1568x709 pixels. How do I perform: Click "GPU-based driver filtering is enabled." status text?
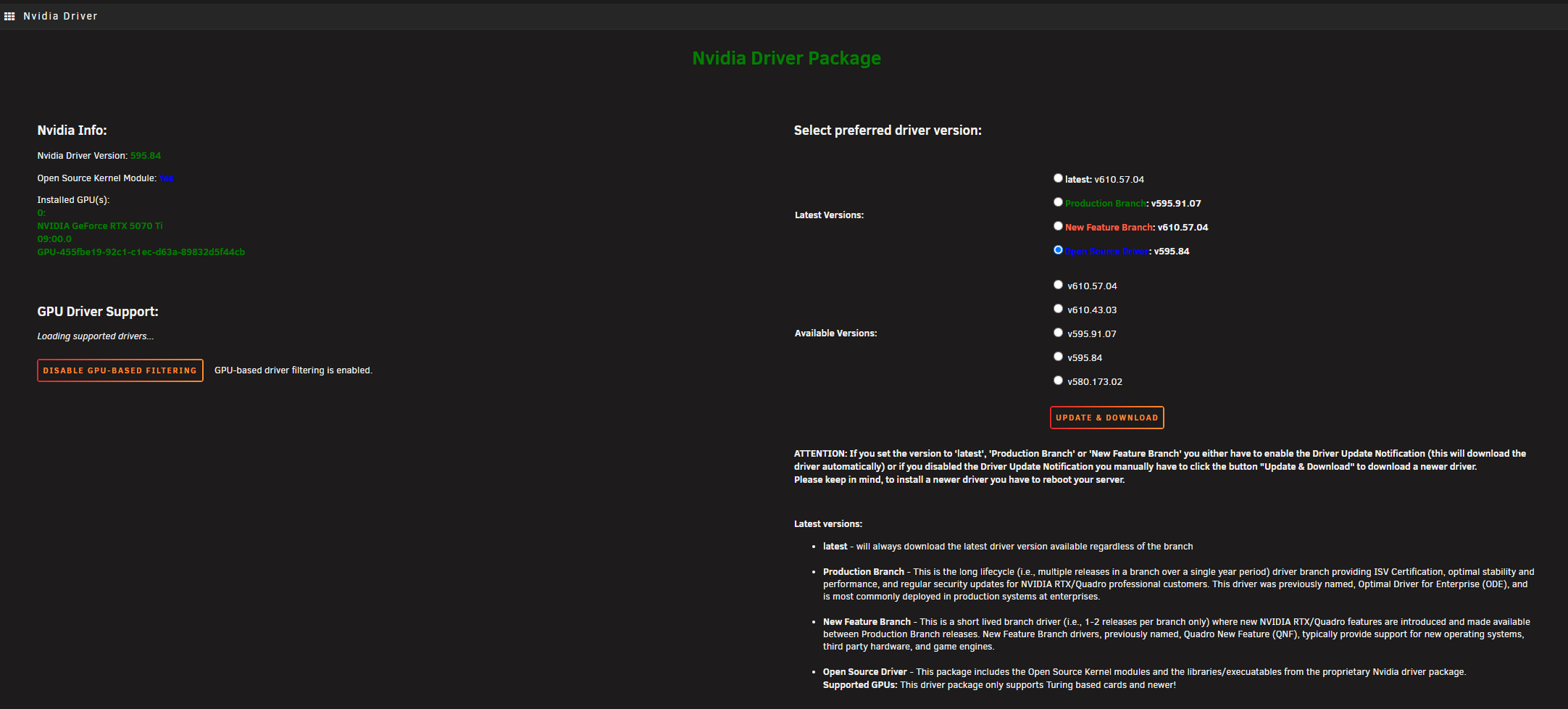coord(293,370)
